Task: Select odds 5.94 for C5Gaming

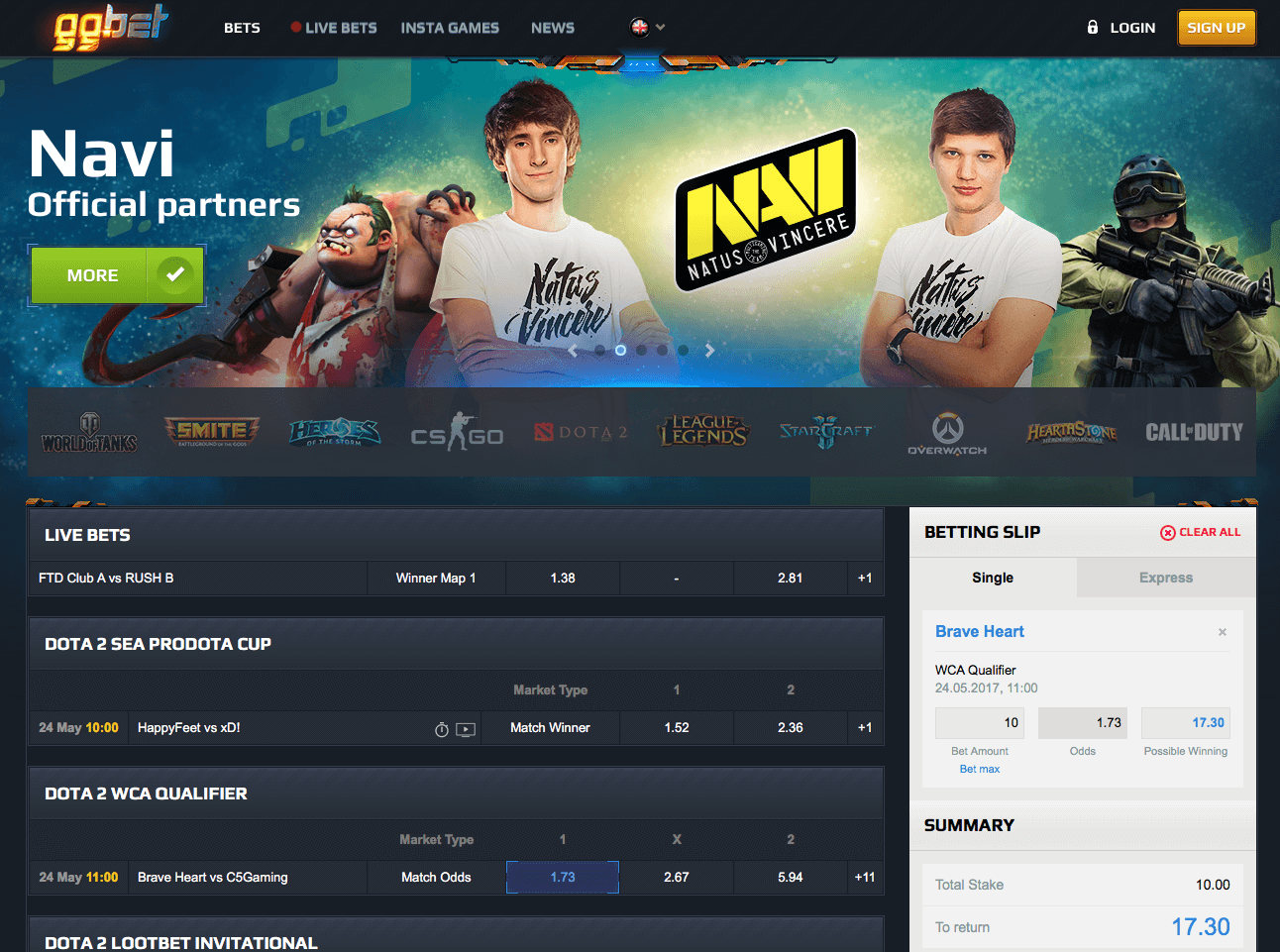Action: [791, 878]
